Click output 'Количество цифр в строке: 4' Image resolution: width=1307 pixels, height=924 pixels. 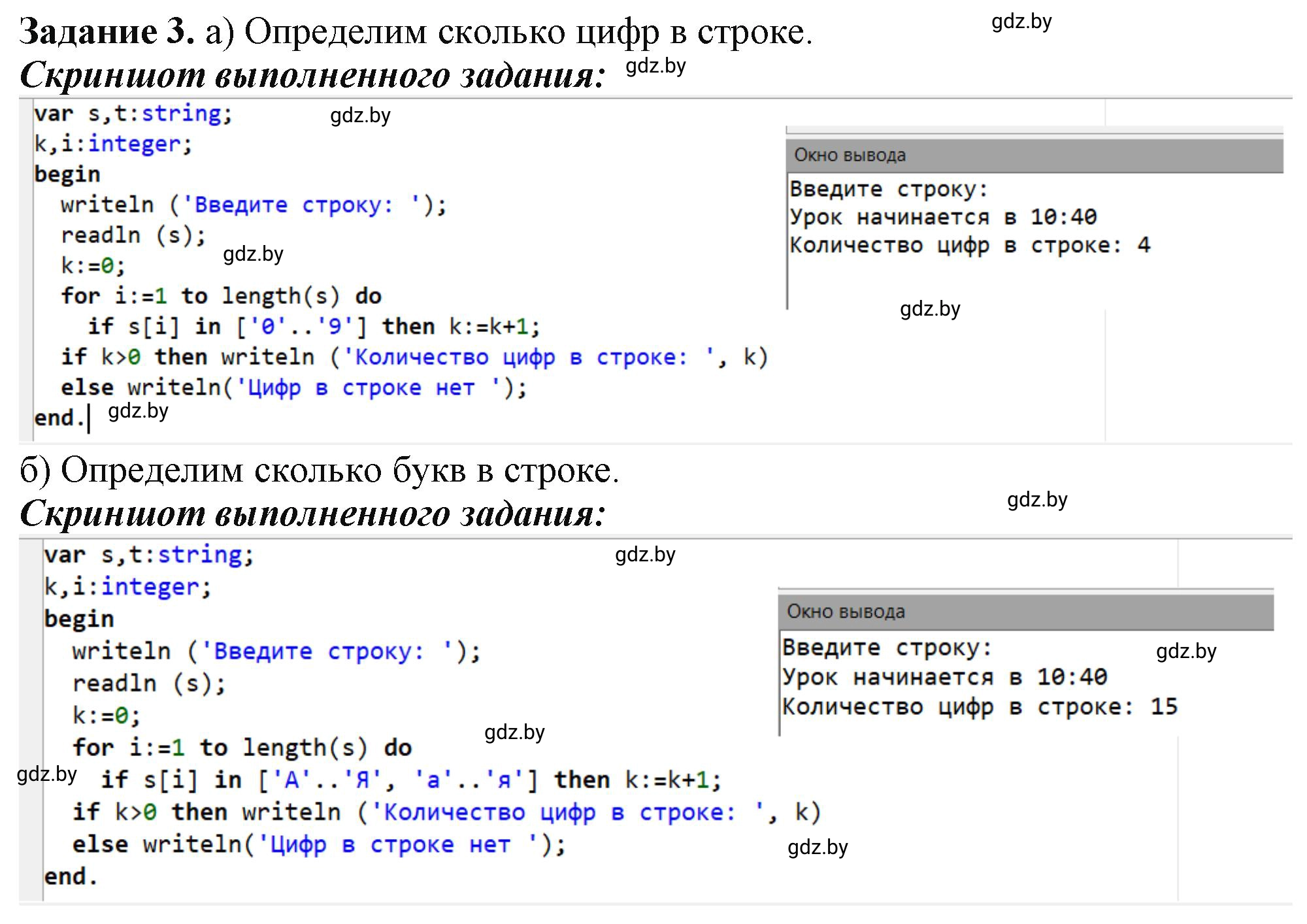tap(970, 246)
